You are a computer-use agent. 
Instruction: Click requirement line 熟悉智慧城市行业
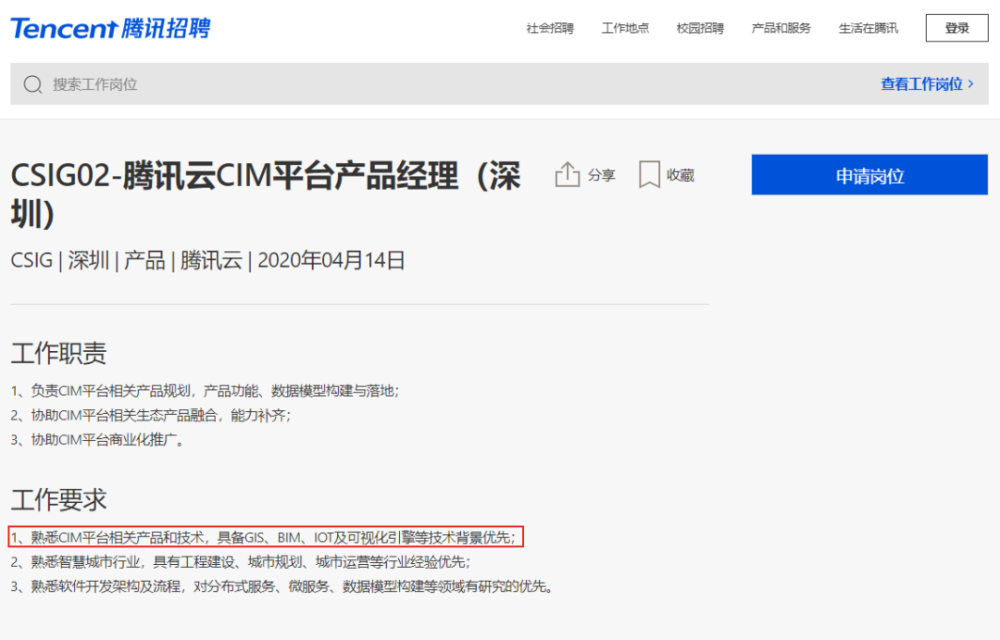click(241, 562)
